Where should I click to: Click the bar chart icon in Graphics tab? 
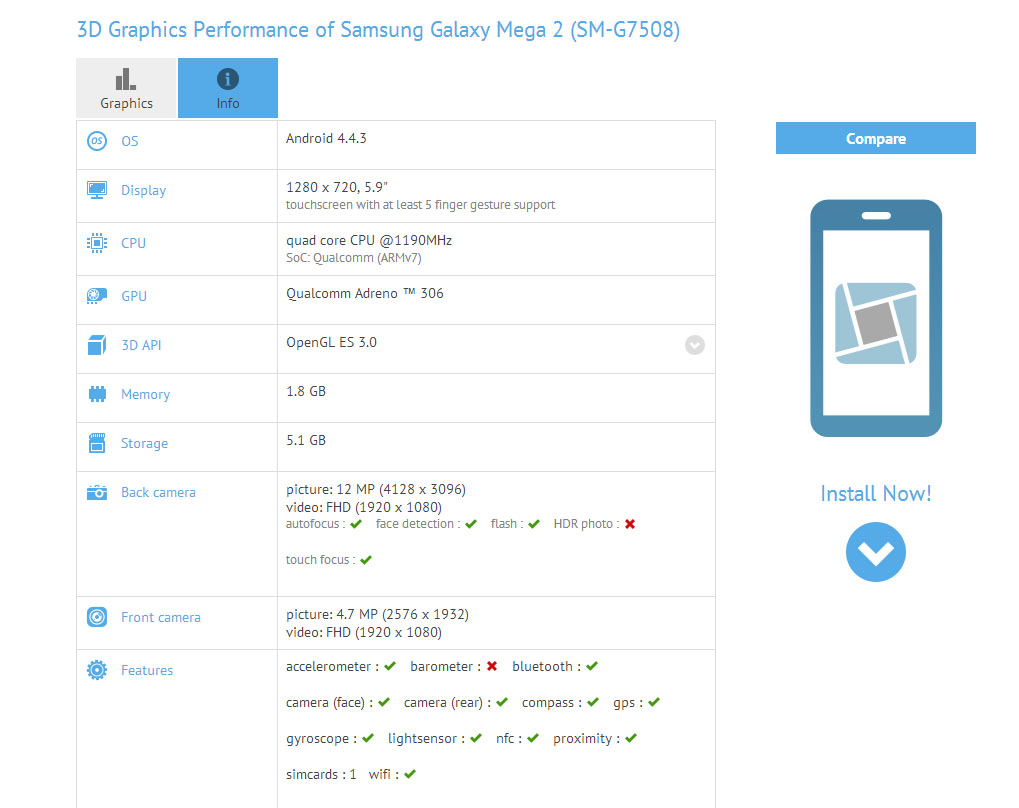(125, 79)
